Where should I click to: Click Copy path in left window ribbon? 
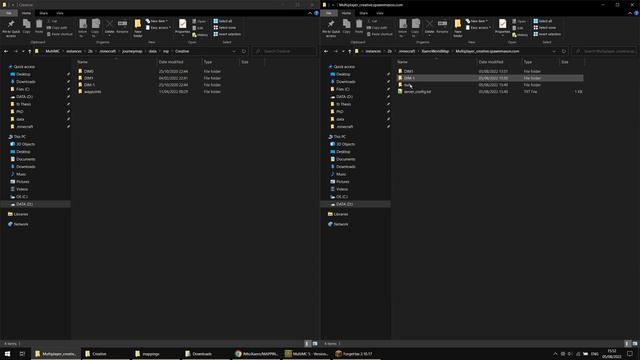click(57, 28)
